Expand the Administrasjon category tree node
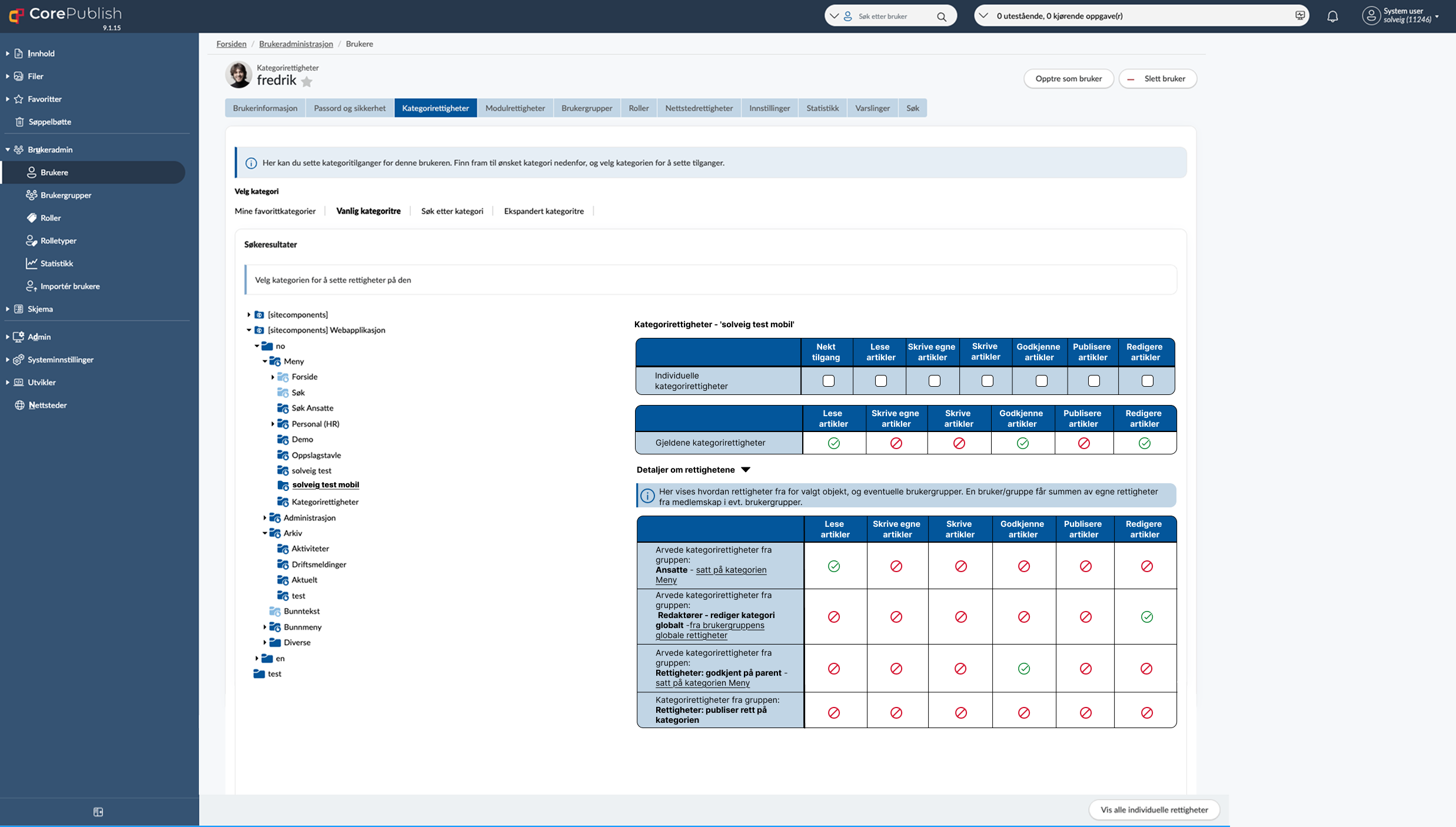Image resolution: width=1456 pixels, height=827 pixels. [x=264, y=518]
